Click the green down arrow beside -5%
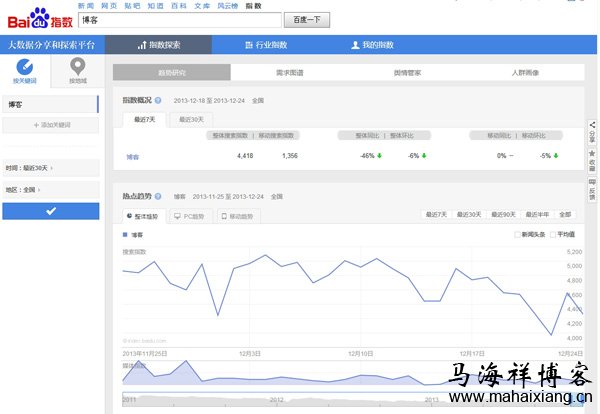 tap(556, 156)
